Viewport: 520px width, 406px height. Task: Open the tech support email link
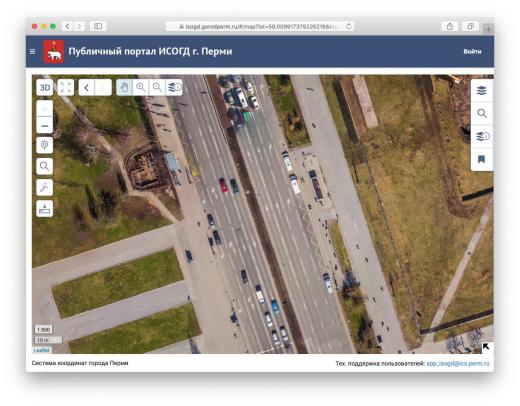458,363
